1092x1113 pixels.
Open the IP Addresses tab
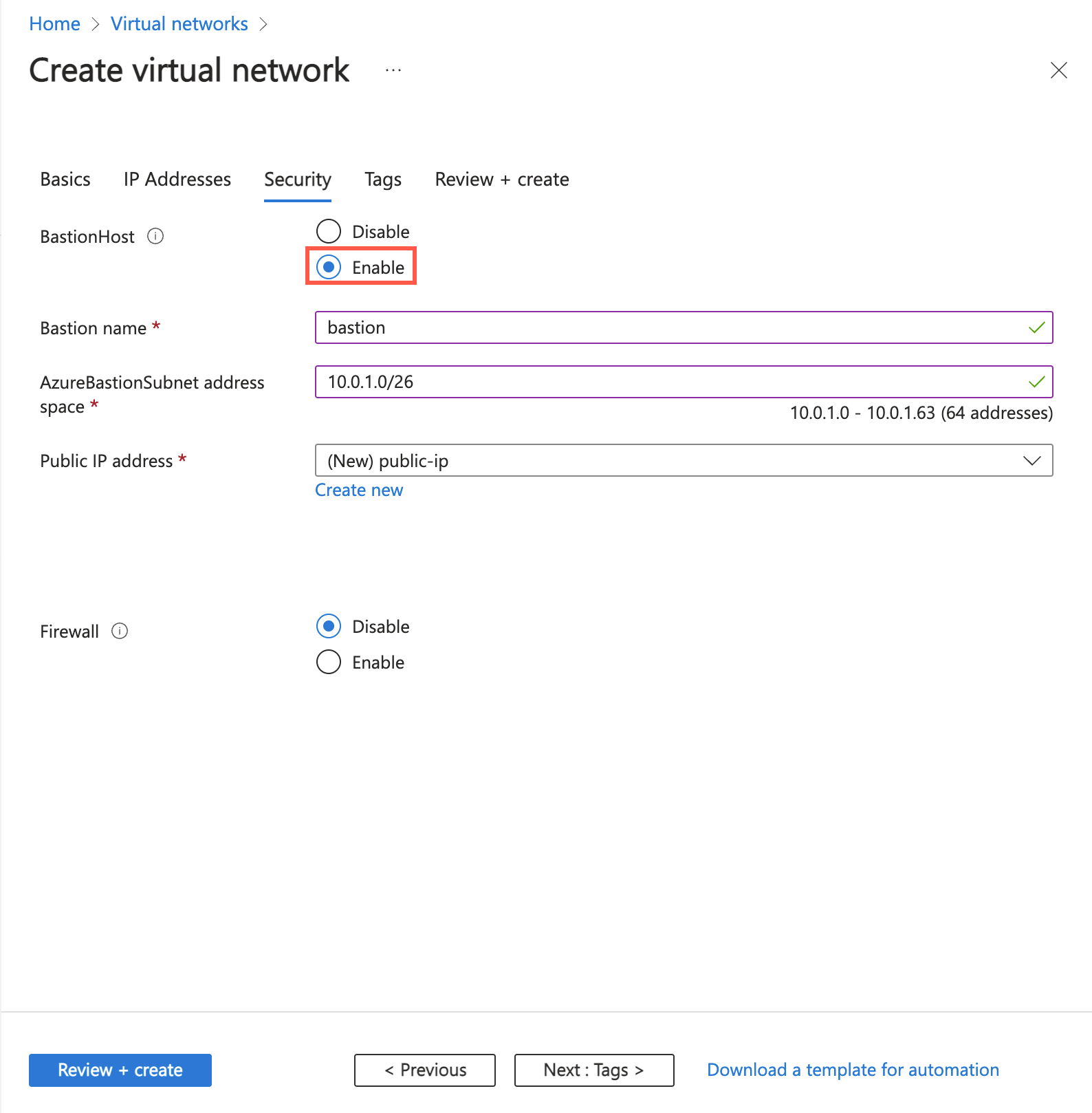pos(177,179)
